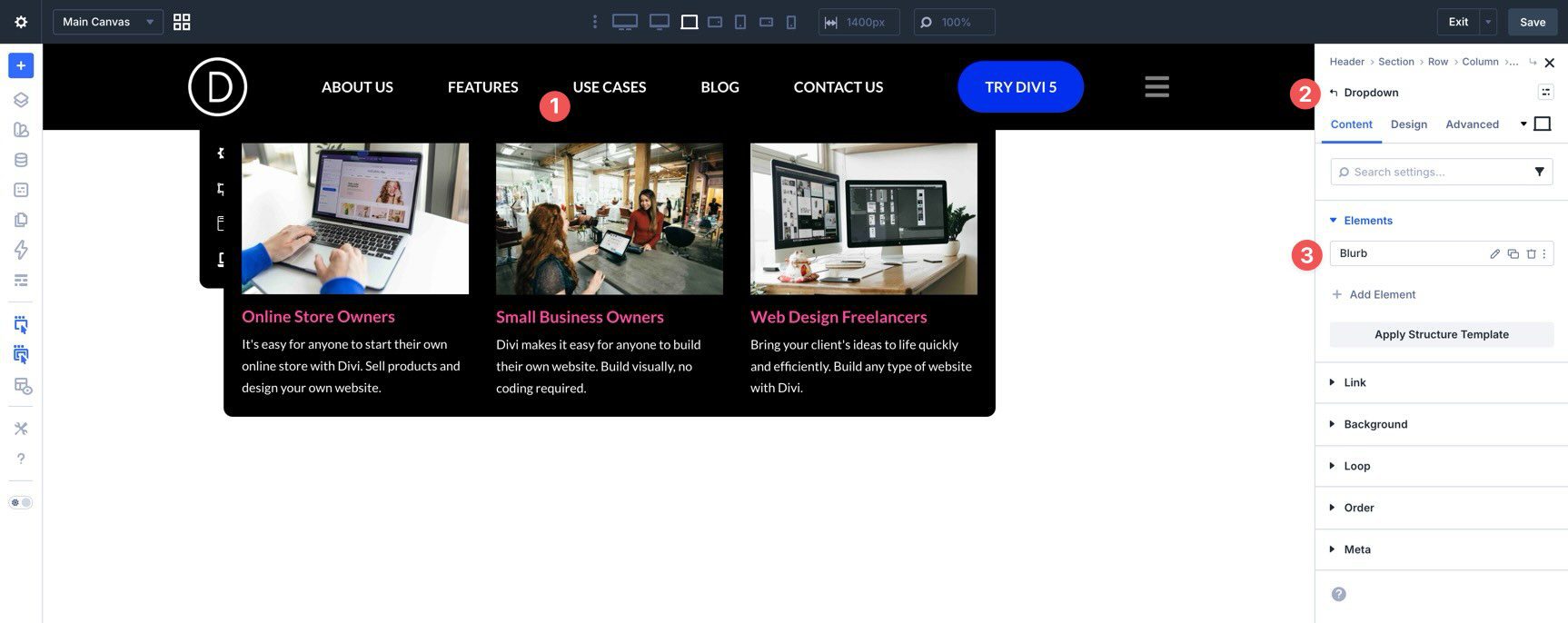Open the dropdown arrow next to Exit
Viewport: 1568px width, 623px height.
(x=1488, y=22)
